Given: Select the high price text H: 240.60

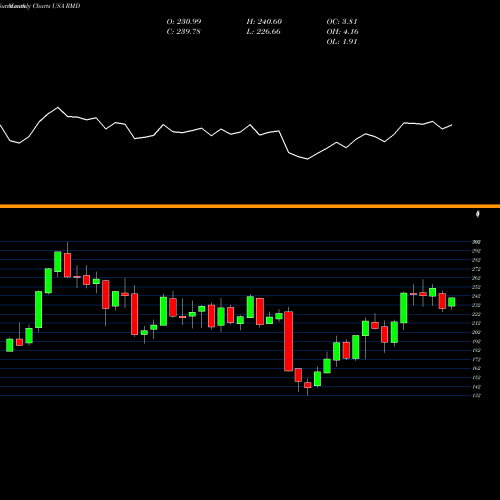Looking at the screenshot, I should point(264,22).
